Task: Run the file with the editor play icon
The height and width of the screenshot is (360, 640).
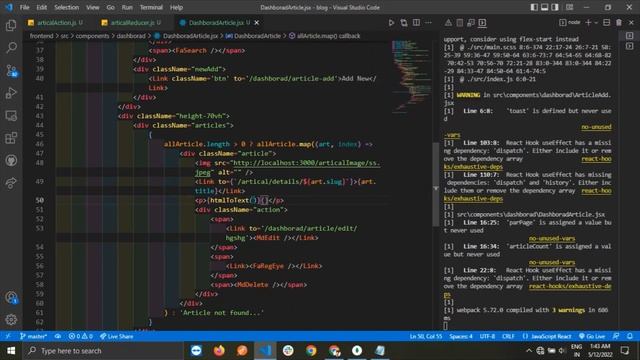Action: 391,23
